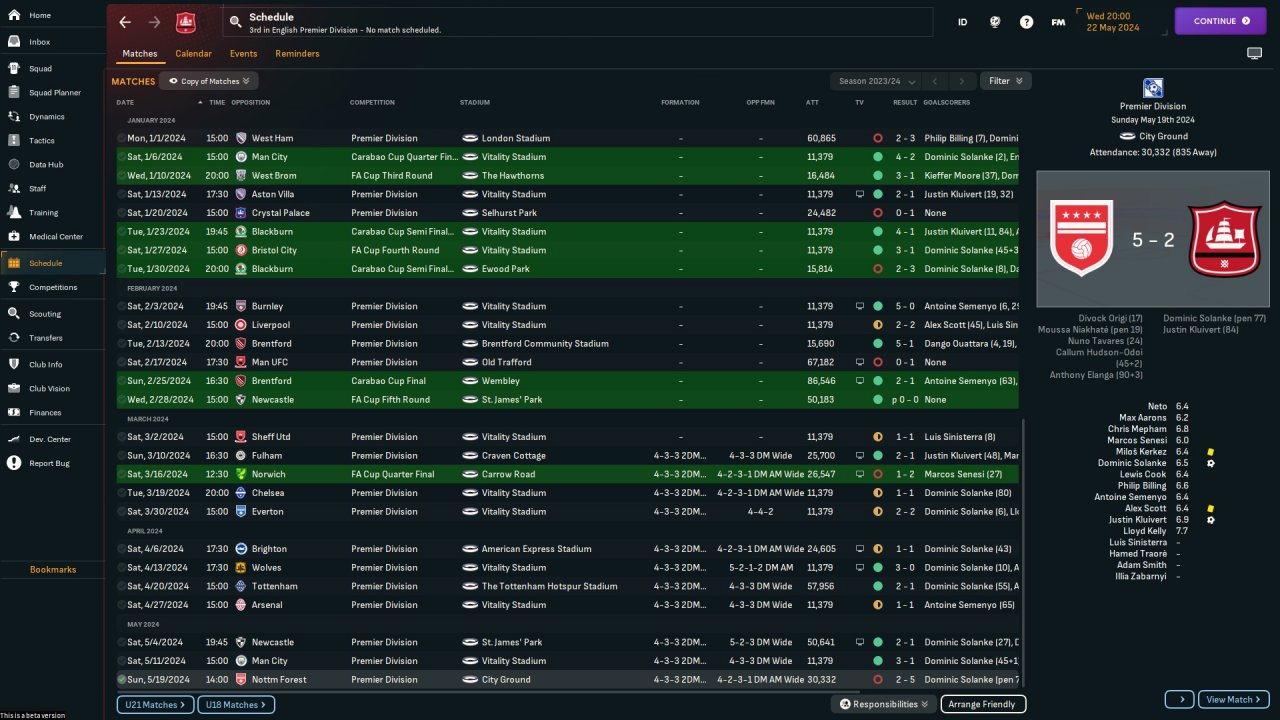Image resolution: width=1280 pixels, height=720 pixels.
Task: Switch to the Reminders tab
Action: (297, 54)
